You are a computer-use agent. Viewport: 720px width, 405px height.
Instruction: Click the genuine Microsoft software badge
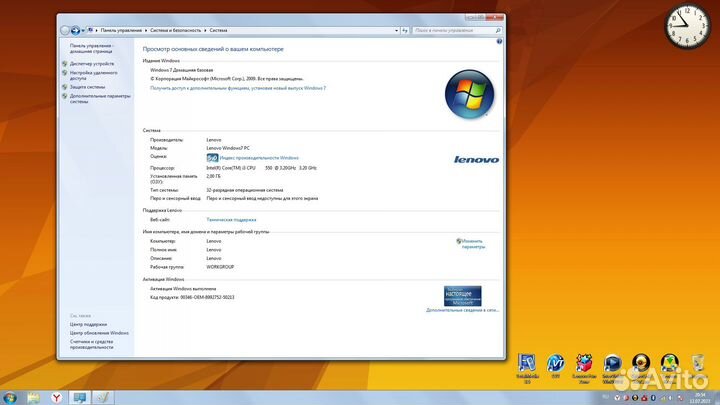(x=462, y=296)
